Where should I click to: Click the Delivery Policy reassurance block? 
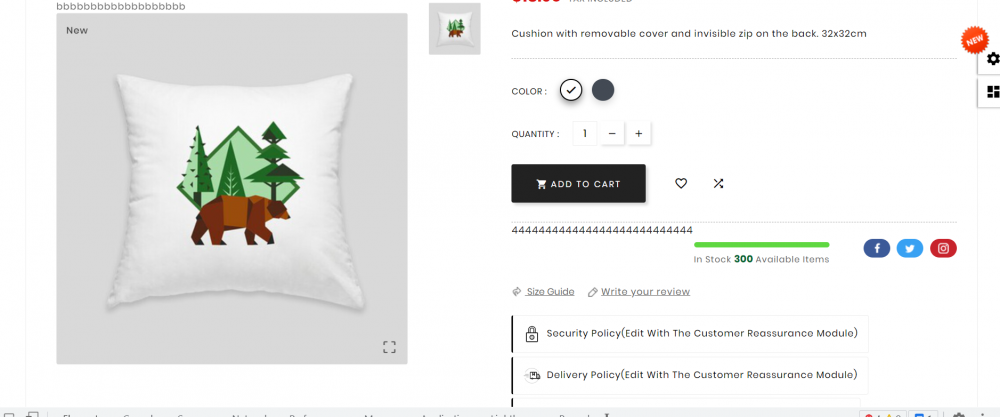[x=690, y=376]
